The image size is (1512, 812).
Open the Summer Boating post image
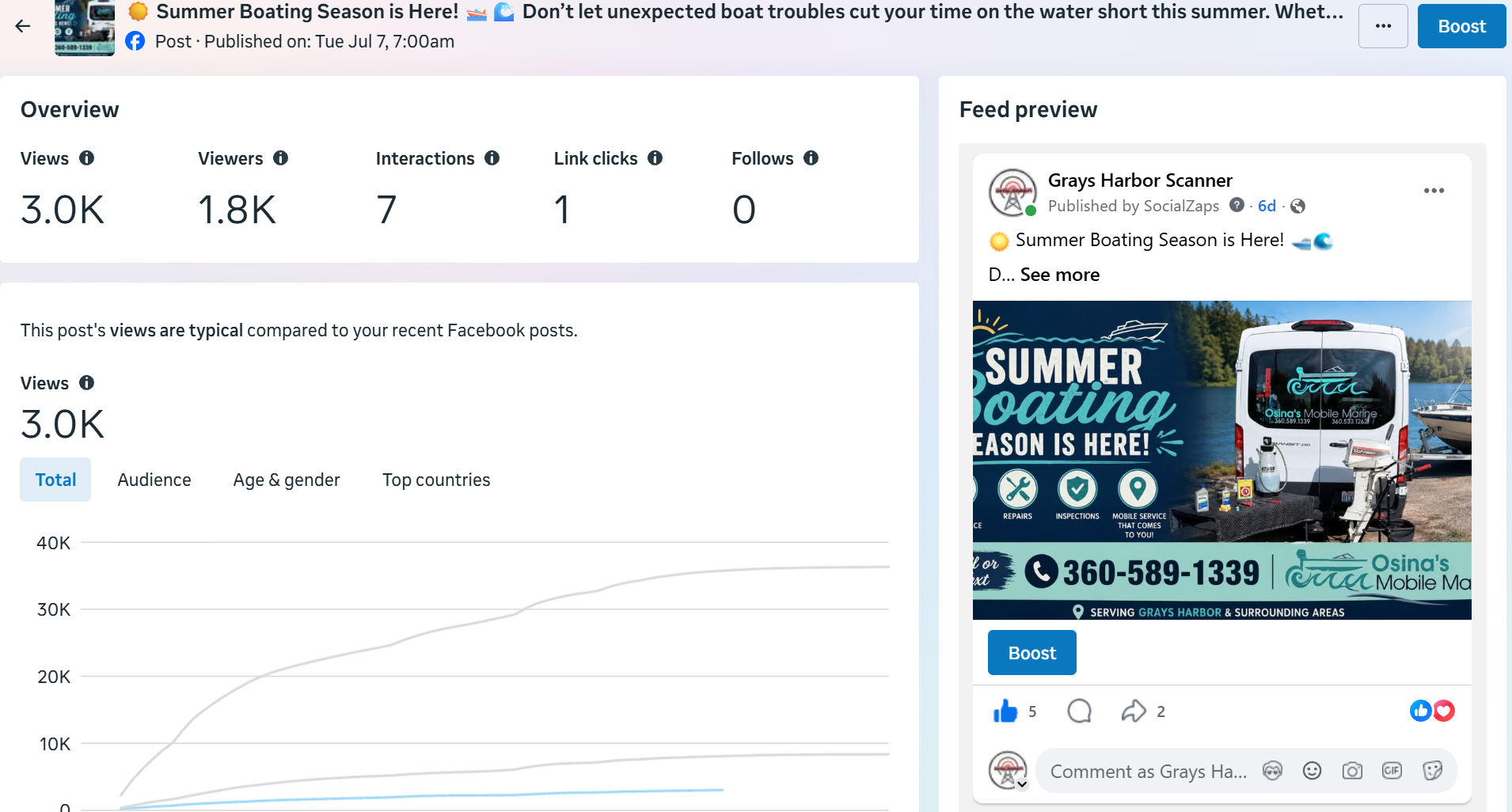pyautogui.click(x=1221, y=460)
